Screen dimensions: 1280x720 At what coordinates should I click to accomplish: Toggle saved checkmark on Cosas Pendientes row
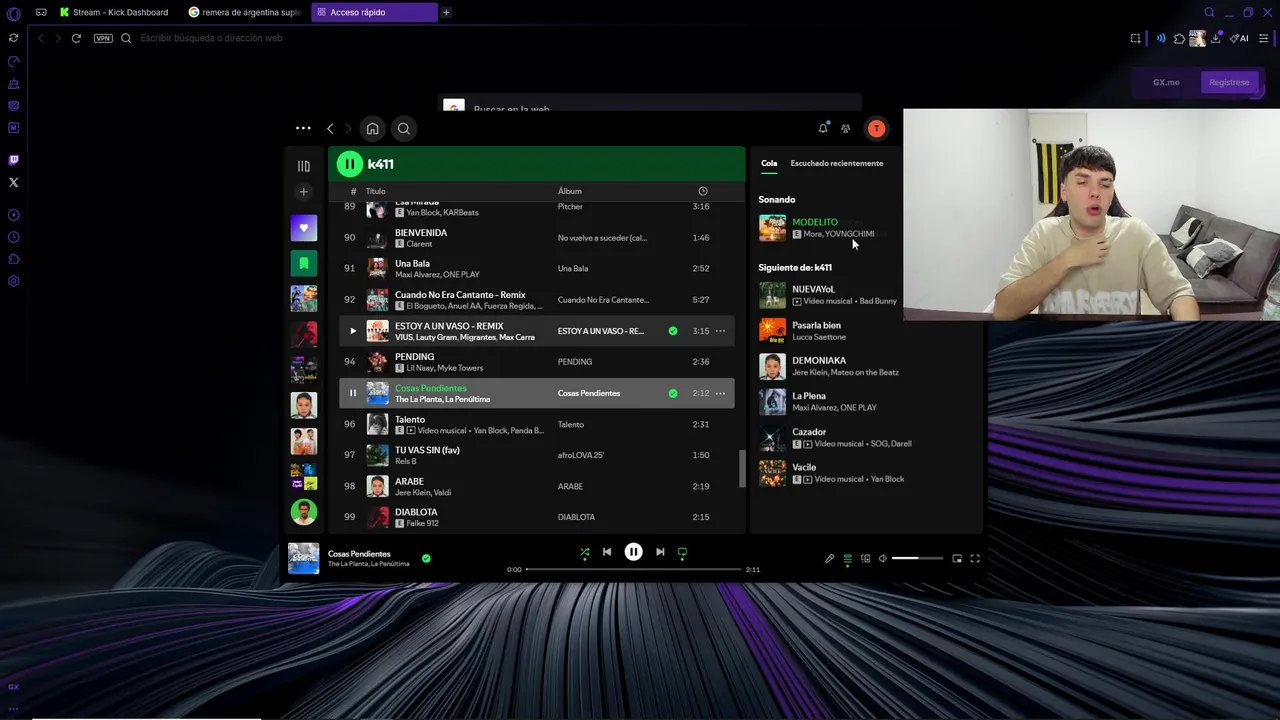coord(673,393)
